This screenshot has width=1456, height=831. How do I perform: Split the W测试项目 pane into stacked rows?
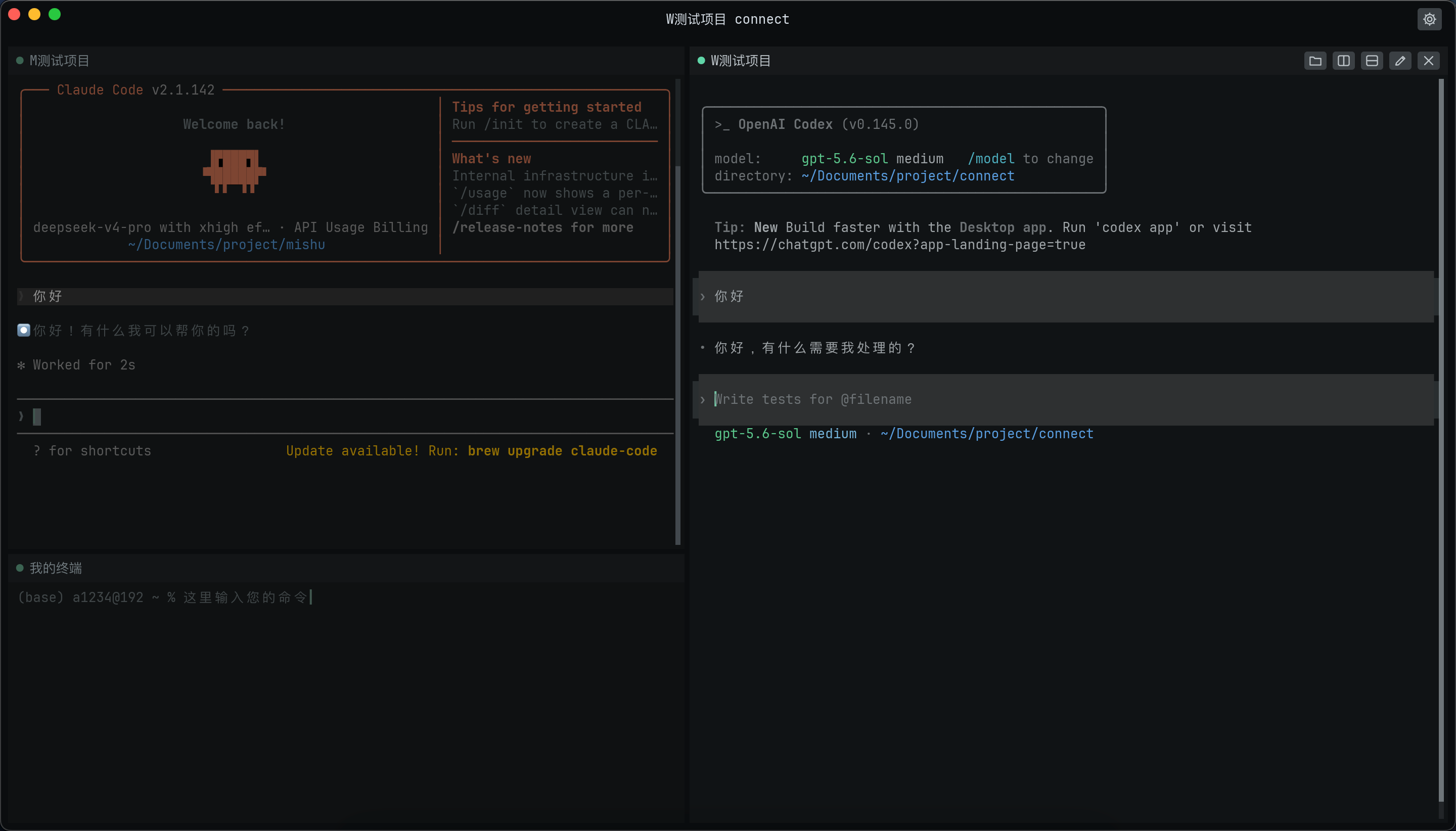coord(1372,61)
